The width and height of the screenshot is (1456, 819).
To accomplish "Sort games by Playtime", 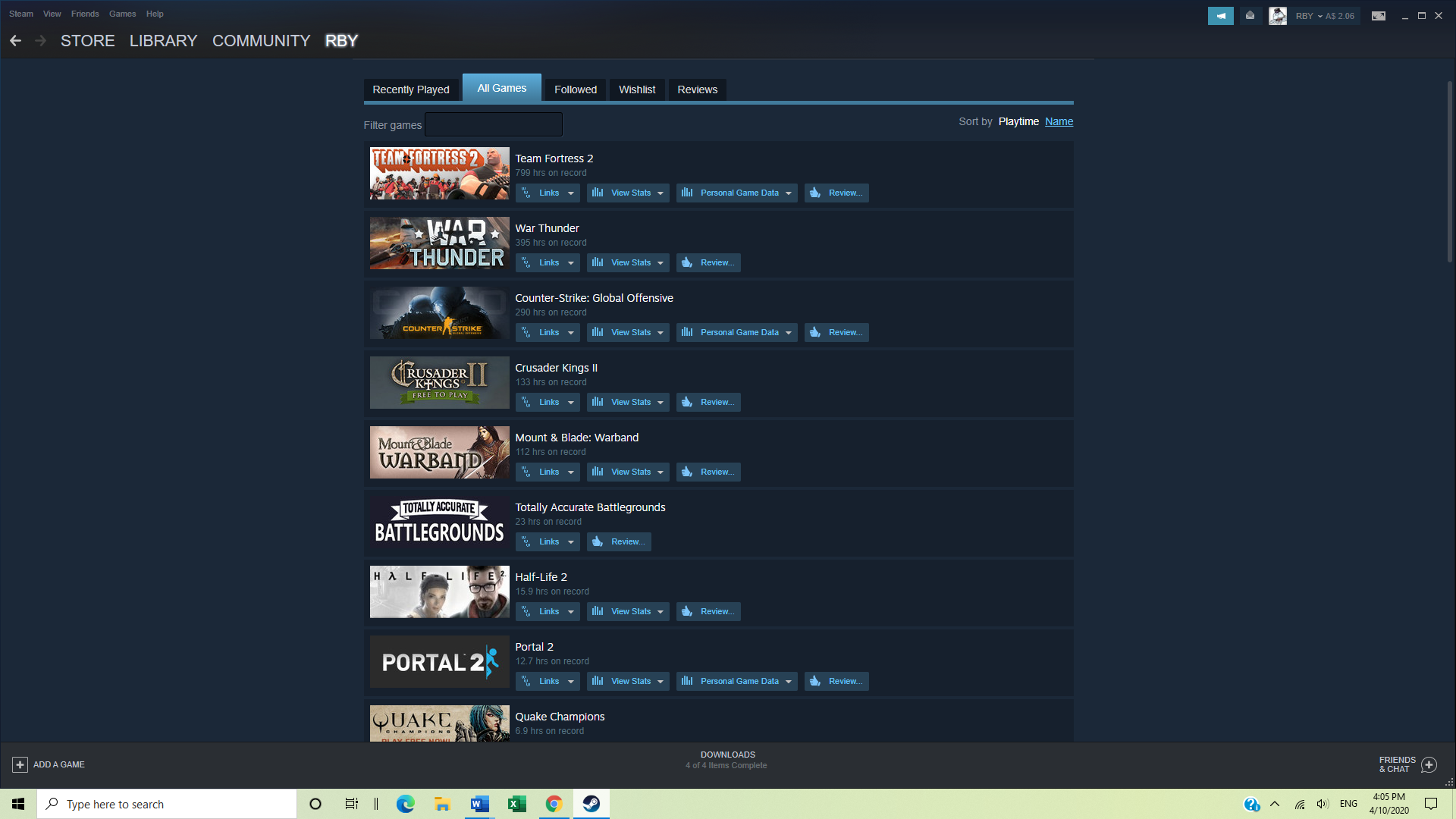I will 1018,121.
